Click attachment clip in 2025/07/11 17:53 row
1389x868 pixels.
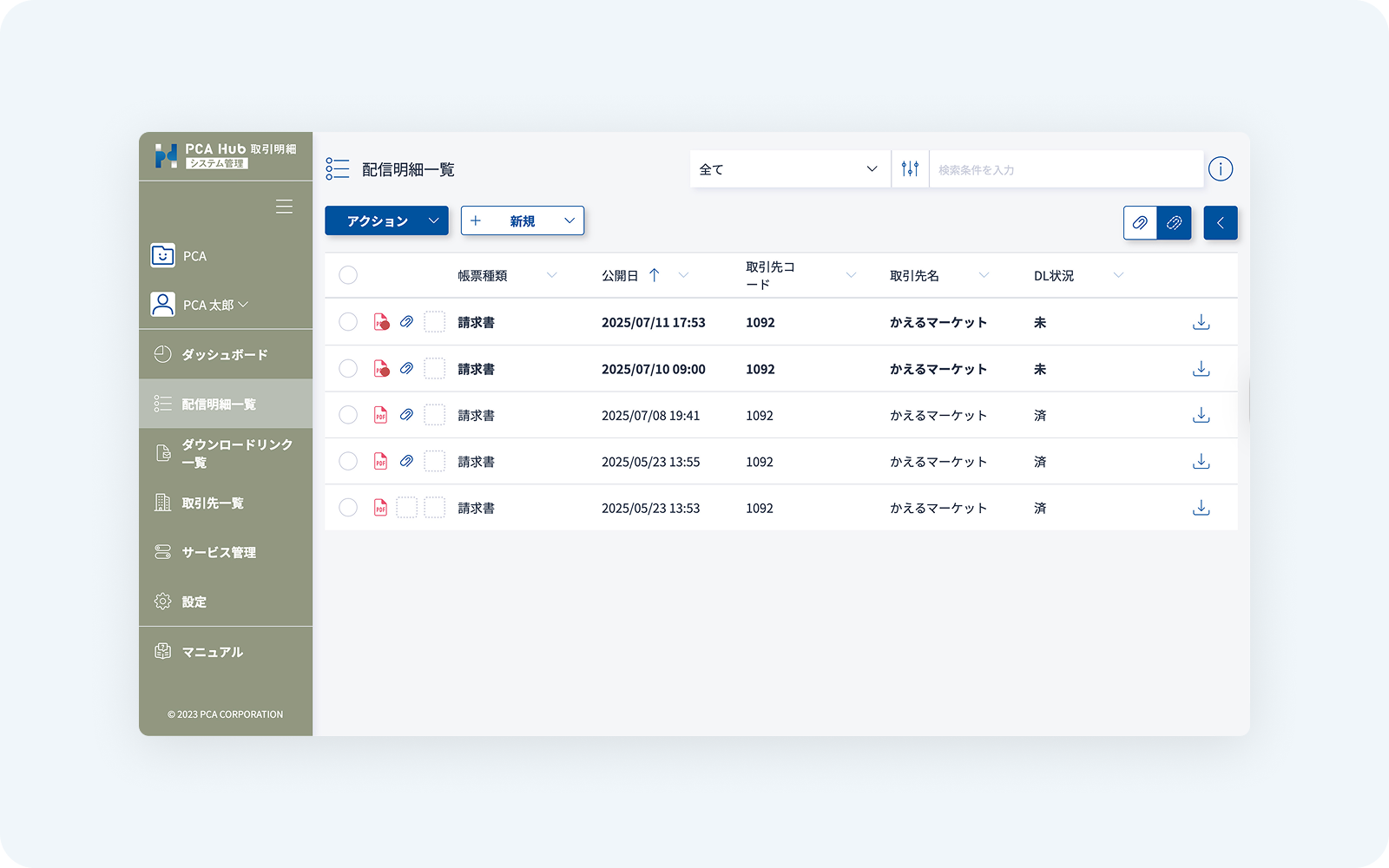coord(406,322)
